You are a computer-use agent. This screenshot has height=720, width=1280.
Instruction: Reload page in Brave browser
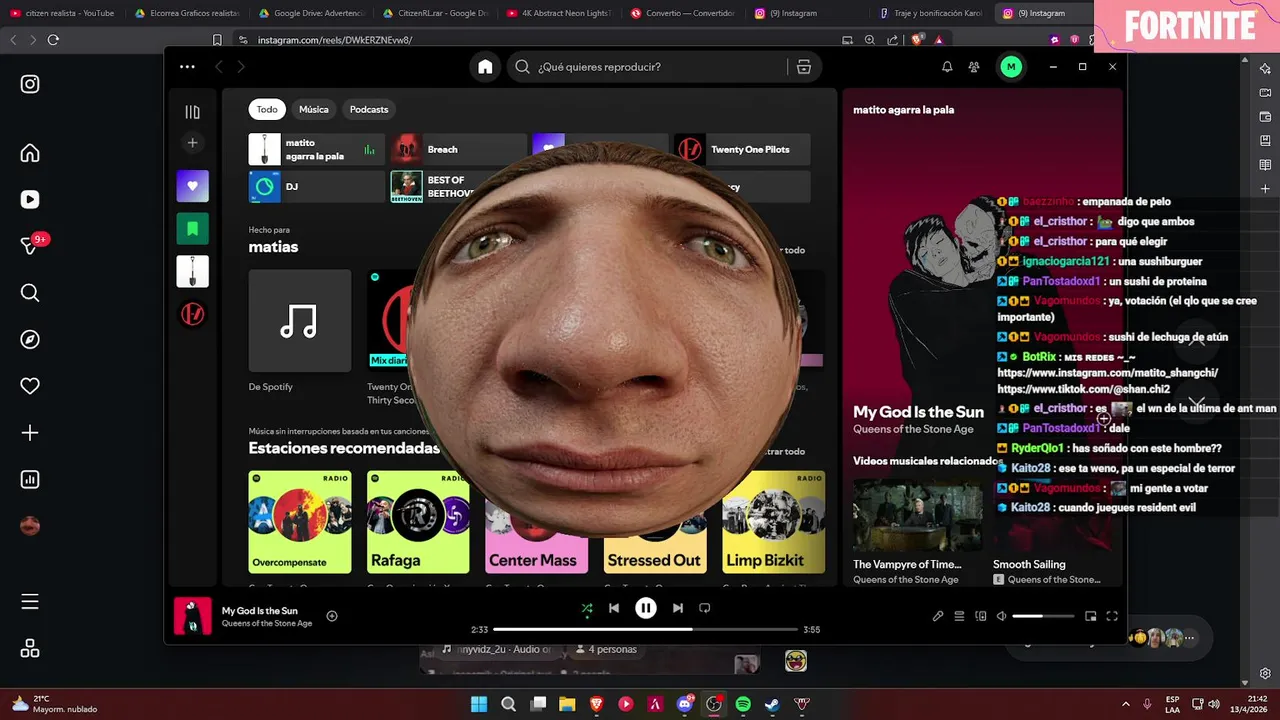coord(53,40)
